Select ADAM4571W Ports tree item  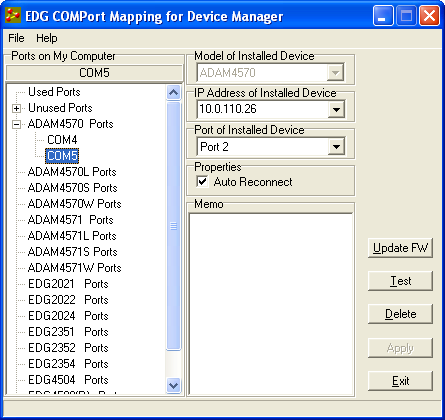click(x=75, y=268)
